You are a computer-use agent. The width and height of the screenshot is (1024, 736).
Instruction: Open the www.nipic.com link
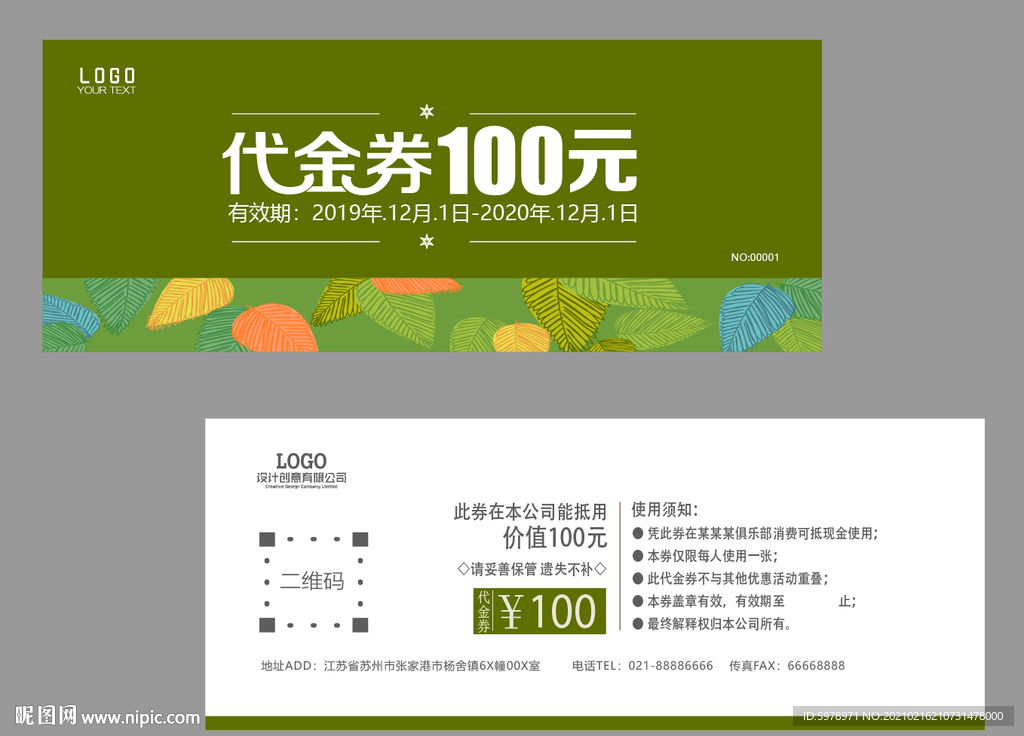[141, 717]
